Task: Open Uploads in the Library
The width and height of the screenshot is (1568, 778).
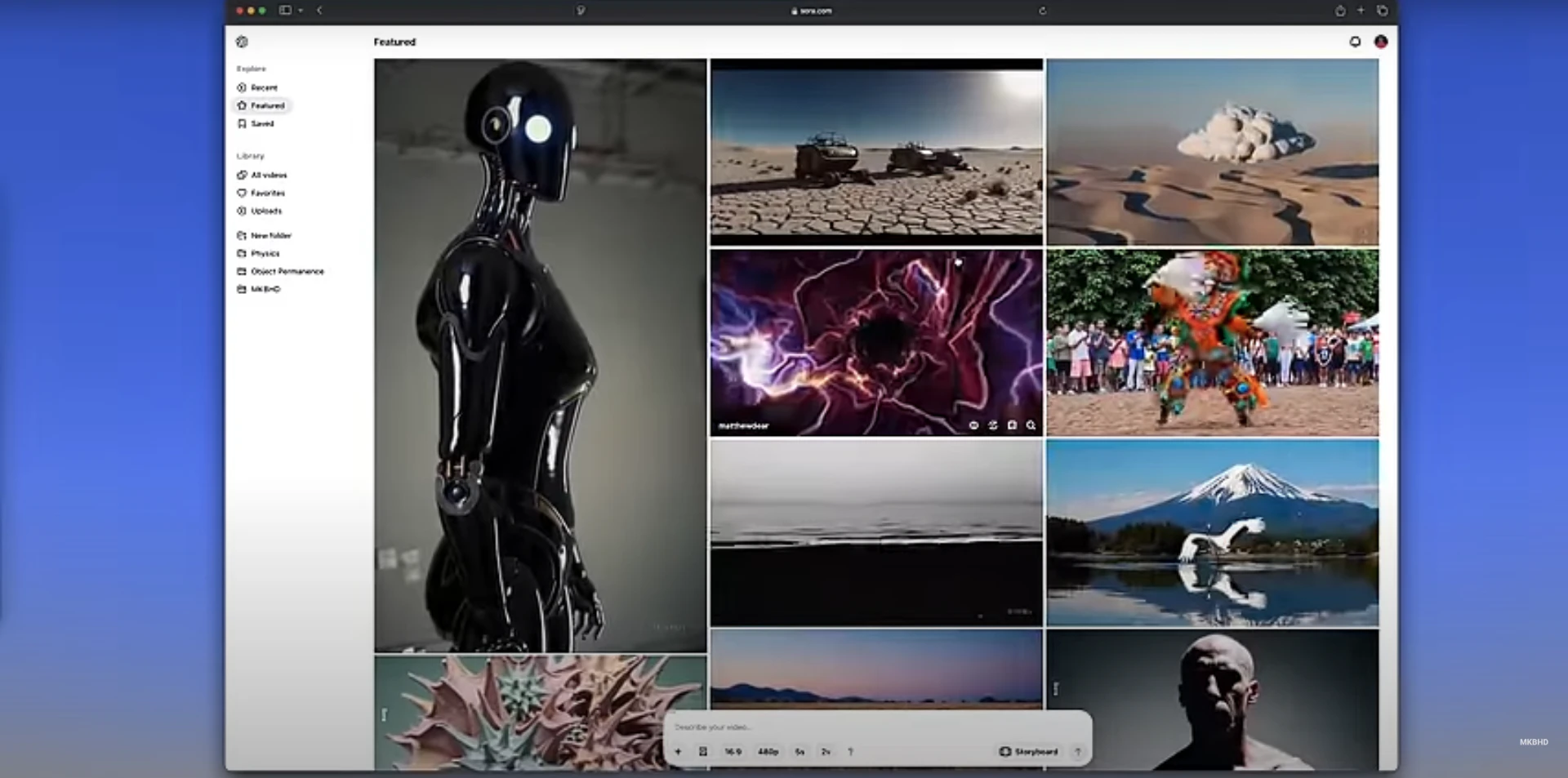Action: (x=265, y=211)
